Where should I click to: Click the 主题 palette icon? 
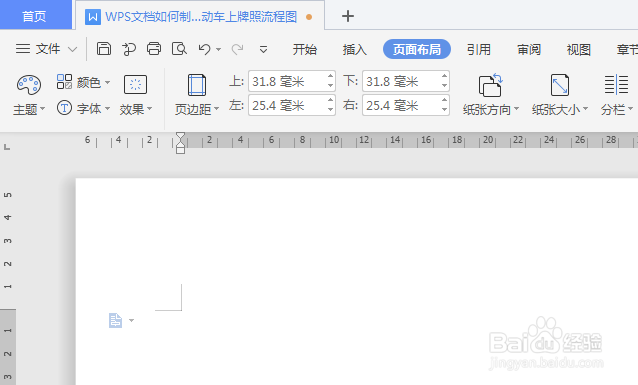28,85
